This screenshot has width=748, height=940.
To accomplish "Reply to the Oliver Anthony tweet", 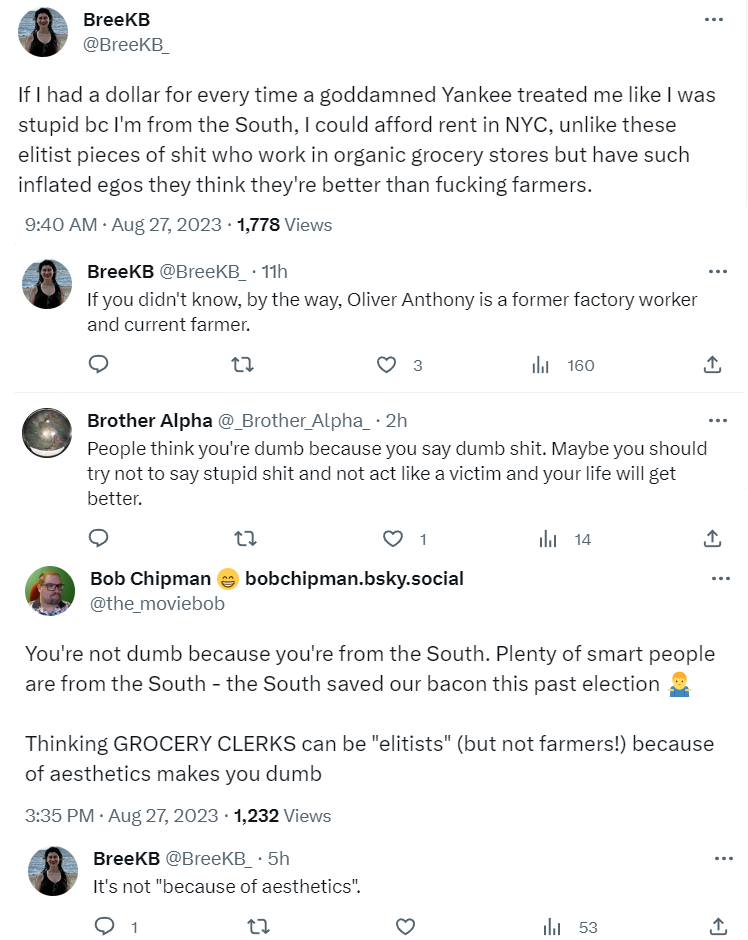I will [98, 365].
